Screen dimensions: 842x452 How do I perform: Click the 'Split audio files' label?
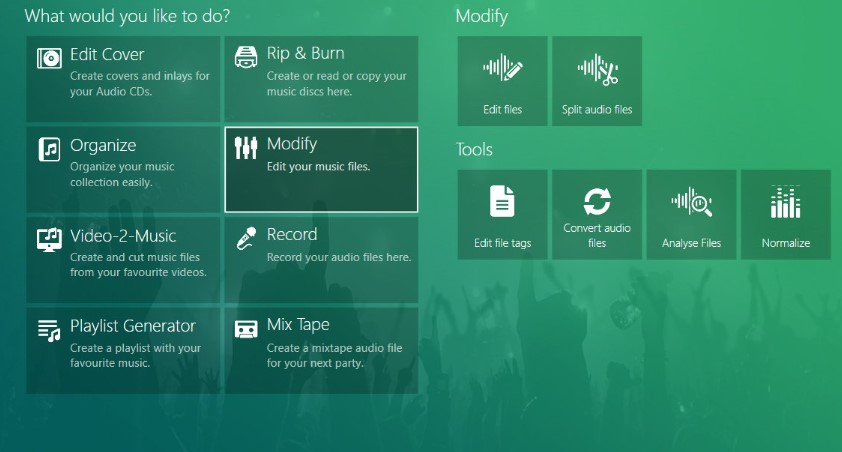(x=597, y=110)
